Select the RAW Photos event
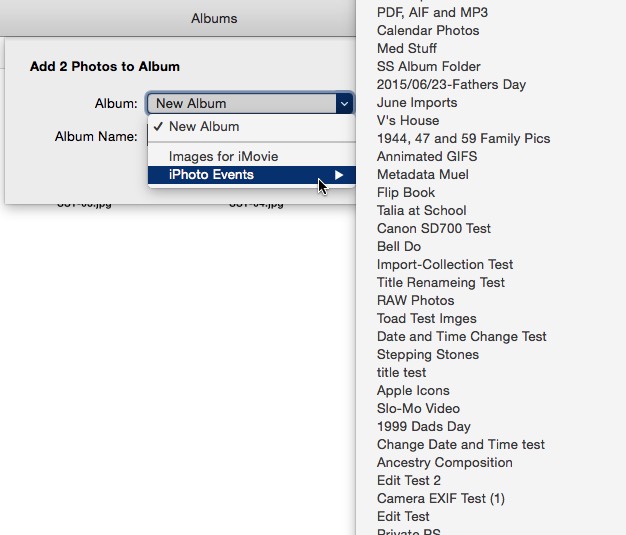The height and width of the screenshot is (535, 626). tap(416, 300)
